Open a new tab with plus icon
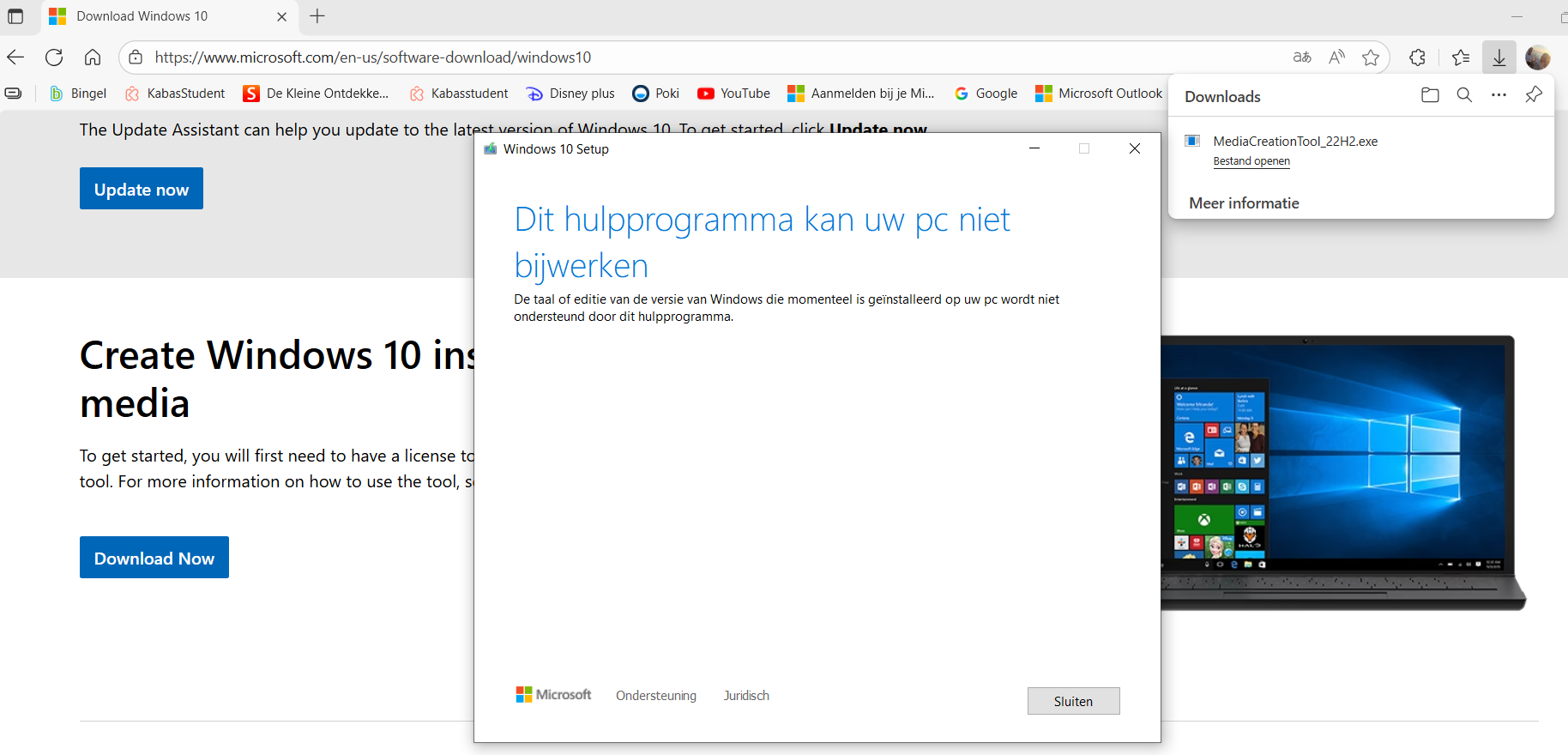The image size is (1568, 755). tap(317, 16)
